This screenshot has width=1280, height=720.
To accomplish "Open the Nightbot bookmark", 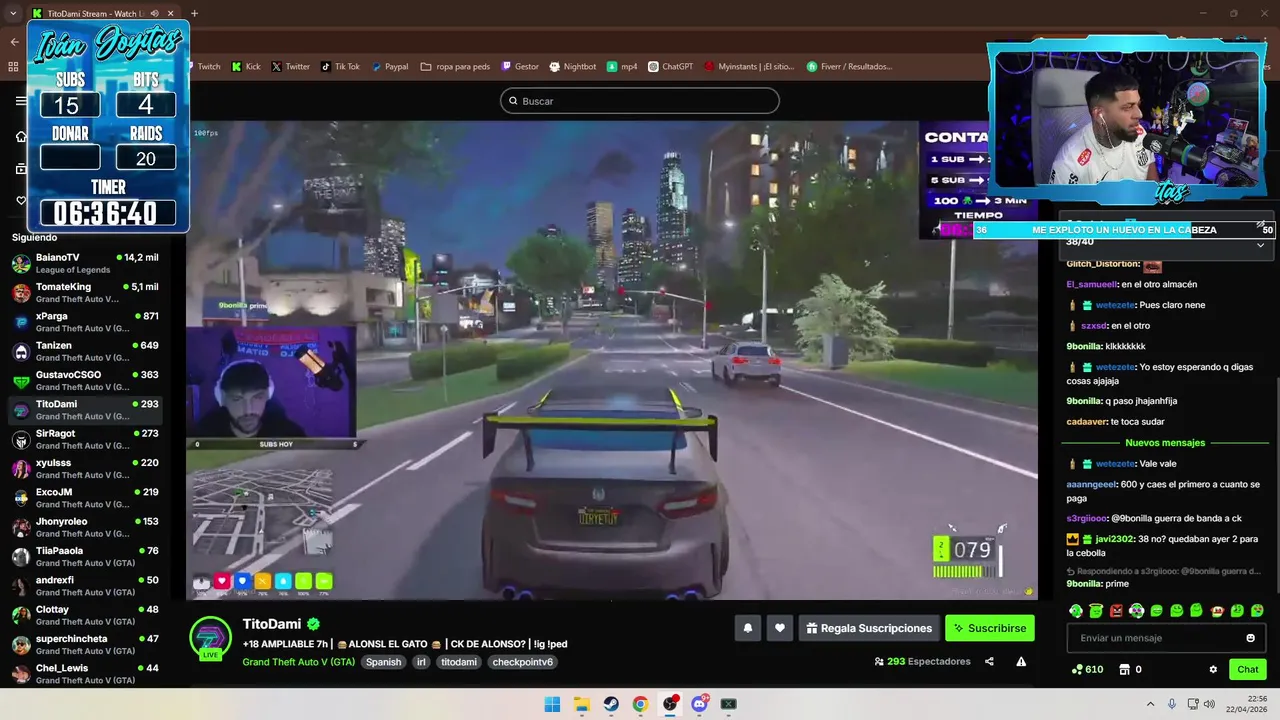I will (x=573, y=67).
